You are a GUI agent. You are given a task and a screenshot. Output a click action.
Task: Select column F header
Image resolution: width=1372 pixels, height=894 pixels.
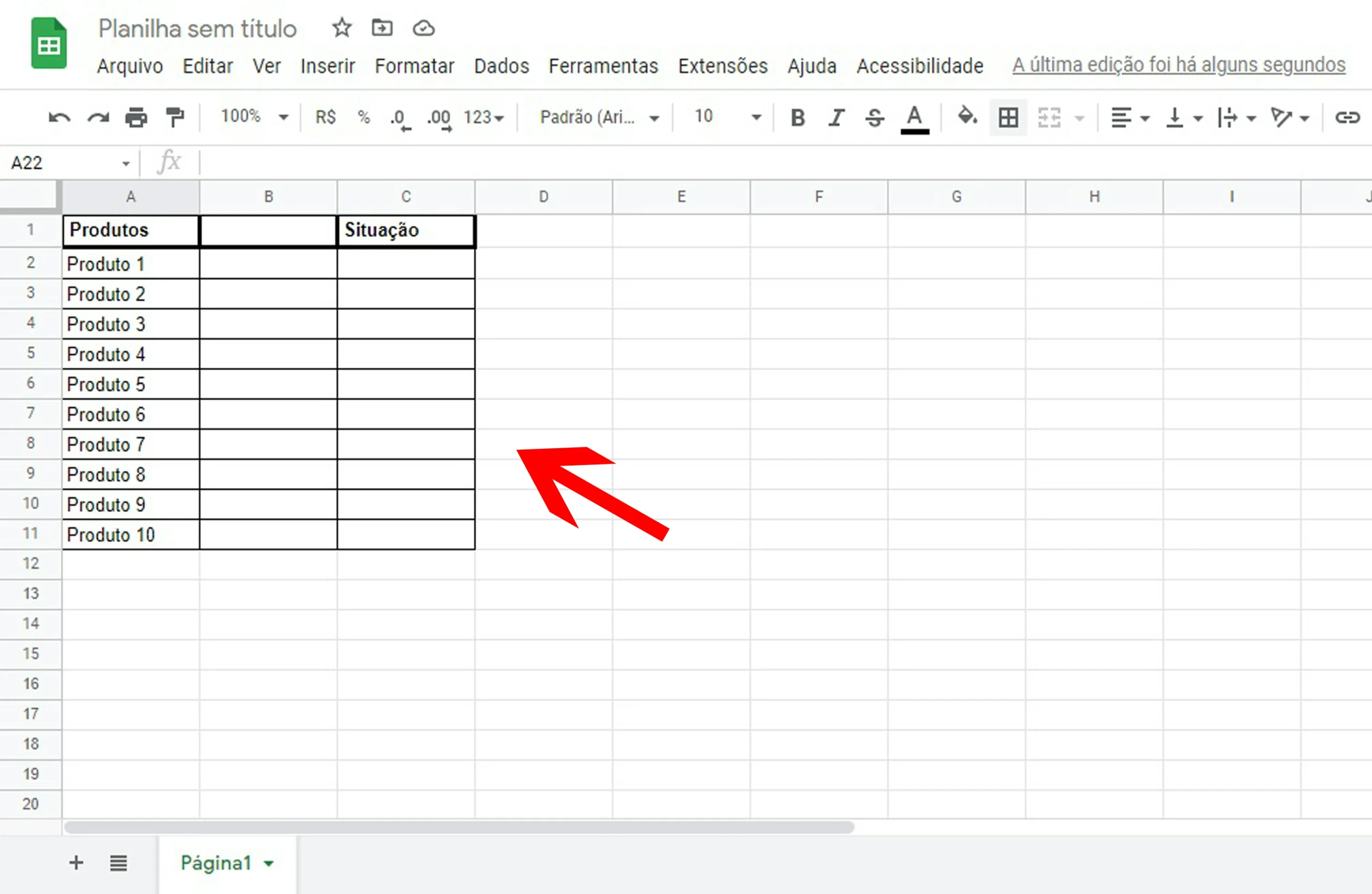819,197
